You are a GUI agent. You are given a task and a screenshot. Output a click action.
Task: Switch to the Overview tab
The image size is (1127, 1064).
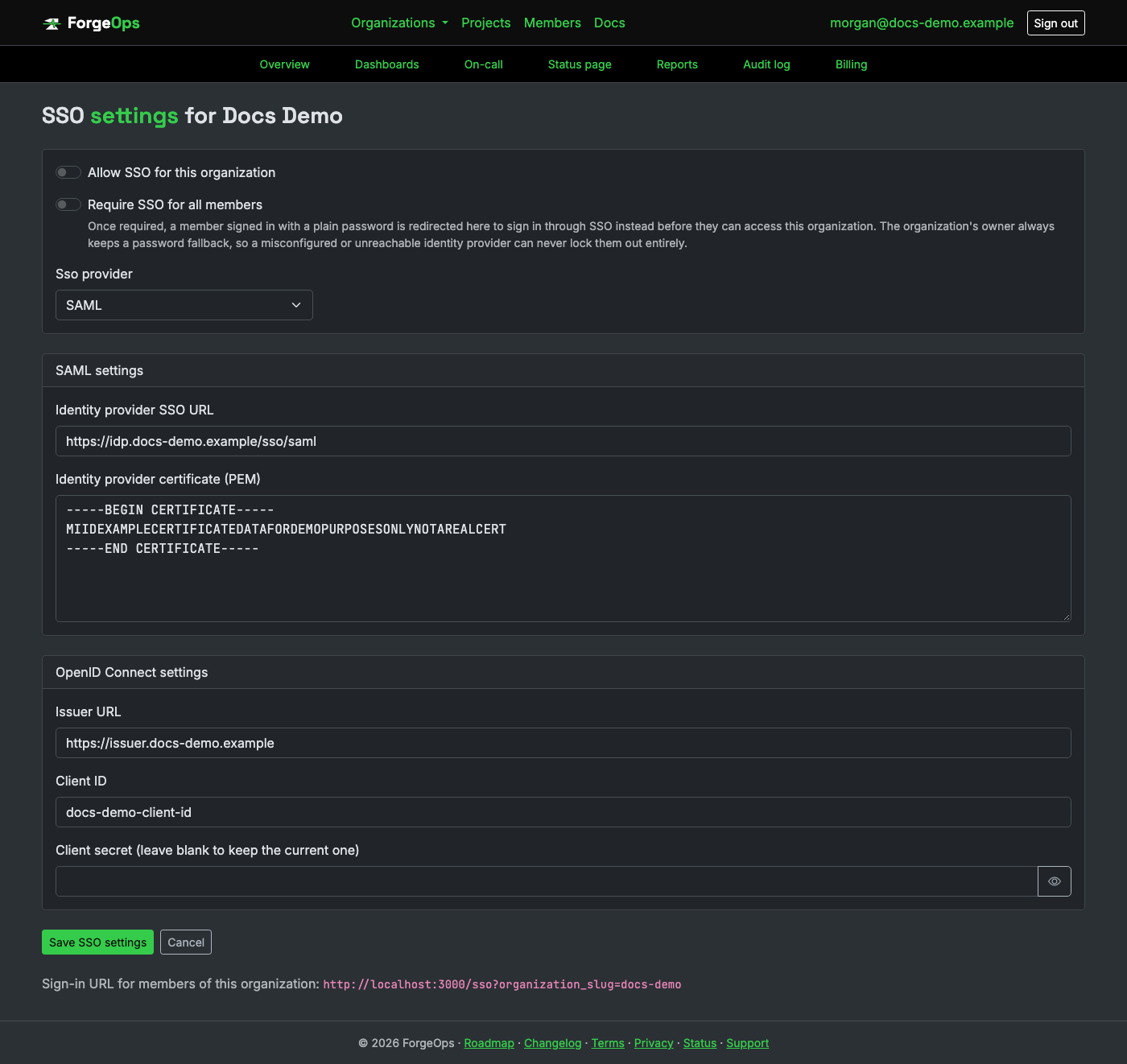[x=284, y=64]
